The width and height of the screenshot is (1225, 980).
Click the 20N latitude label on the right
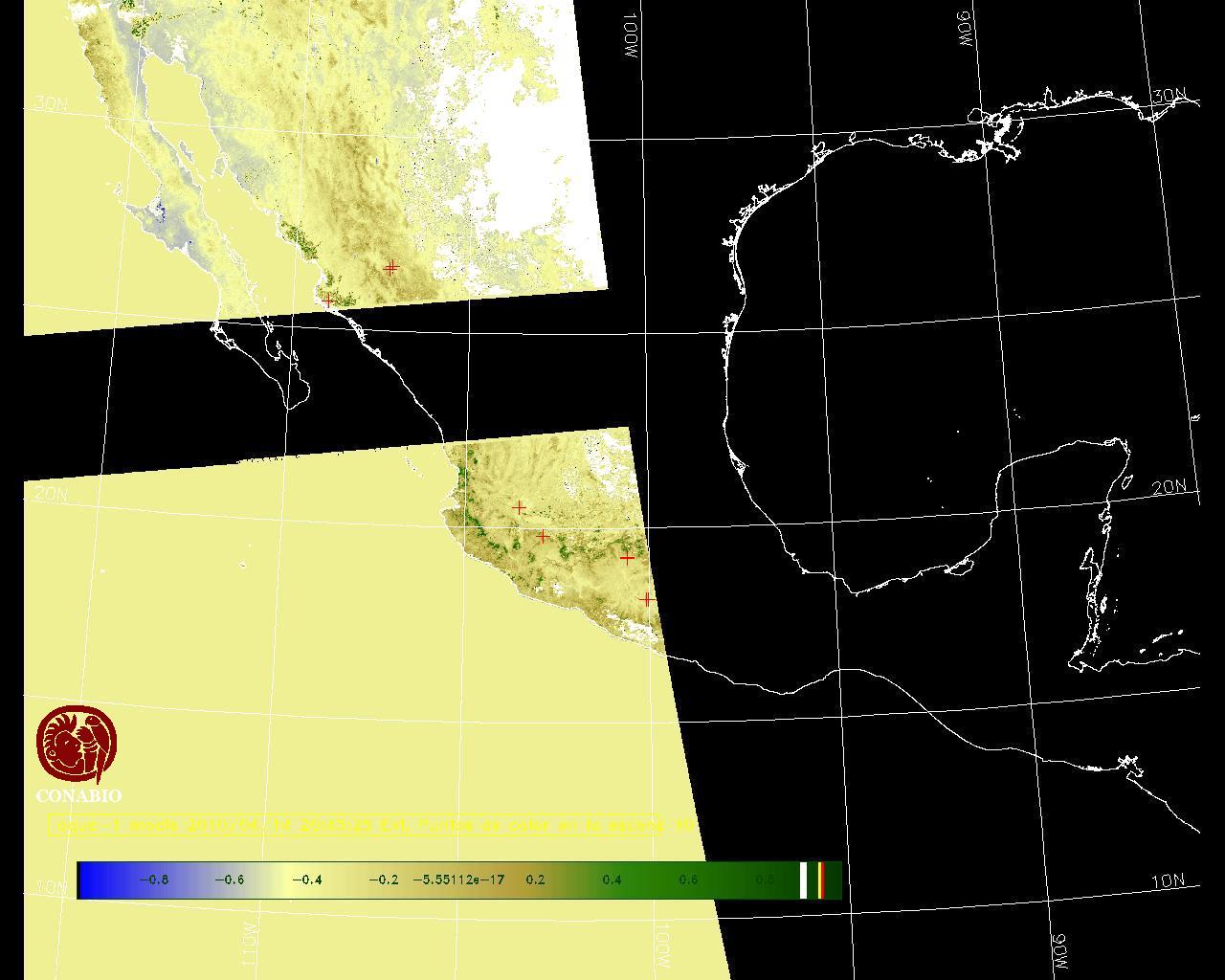tap(1169, 487)
